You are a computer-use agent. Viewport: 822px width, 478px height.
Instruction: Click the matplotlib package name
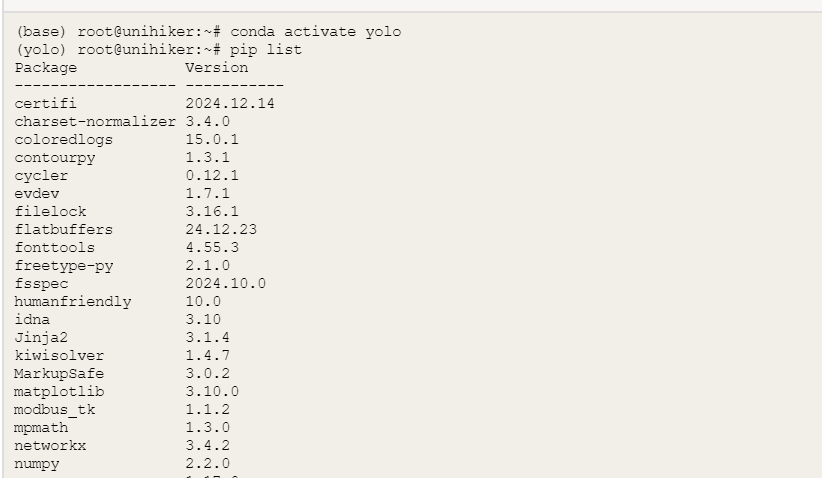(59, 391)
